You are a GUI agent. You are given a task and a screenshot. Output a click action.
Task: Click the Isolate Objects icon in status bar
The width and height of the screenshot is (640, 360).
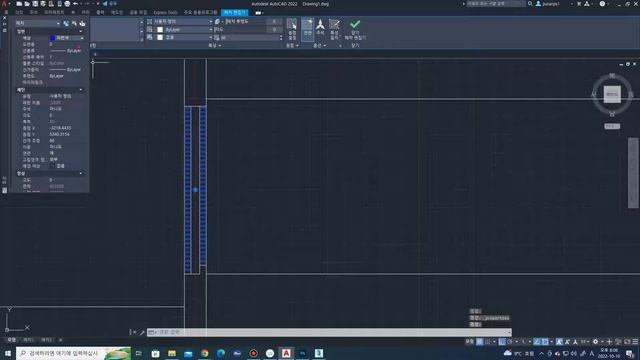[x=619, y=342]
